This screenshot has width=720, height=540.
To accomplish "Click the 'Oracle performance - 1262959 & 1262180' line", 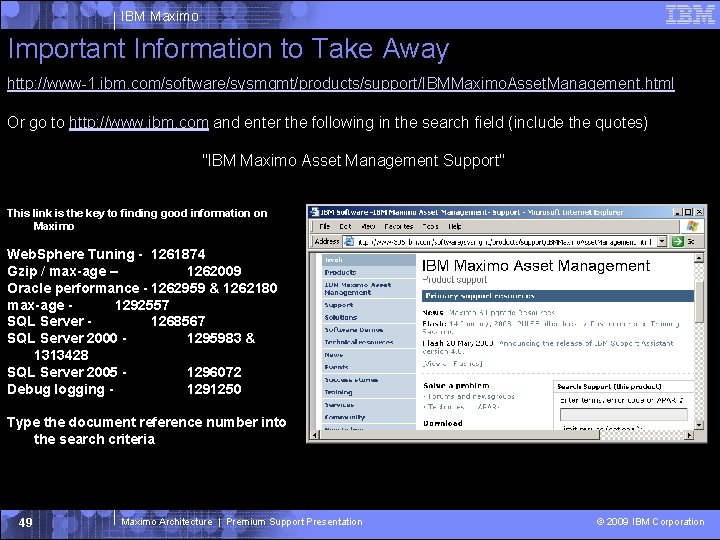I will click(142, 288).
